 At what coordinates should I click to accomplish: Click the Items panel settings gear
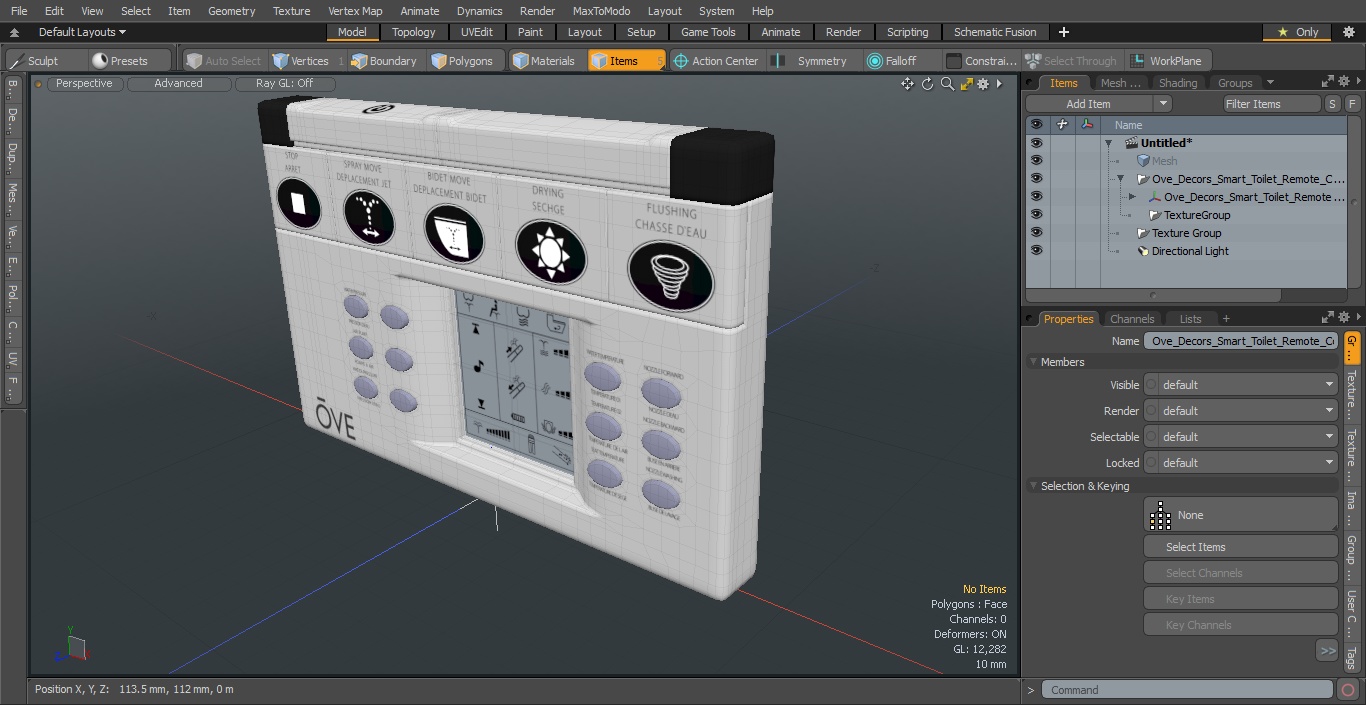pyautogui.click(x=1343, y=82)
